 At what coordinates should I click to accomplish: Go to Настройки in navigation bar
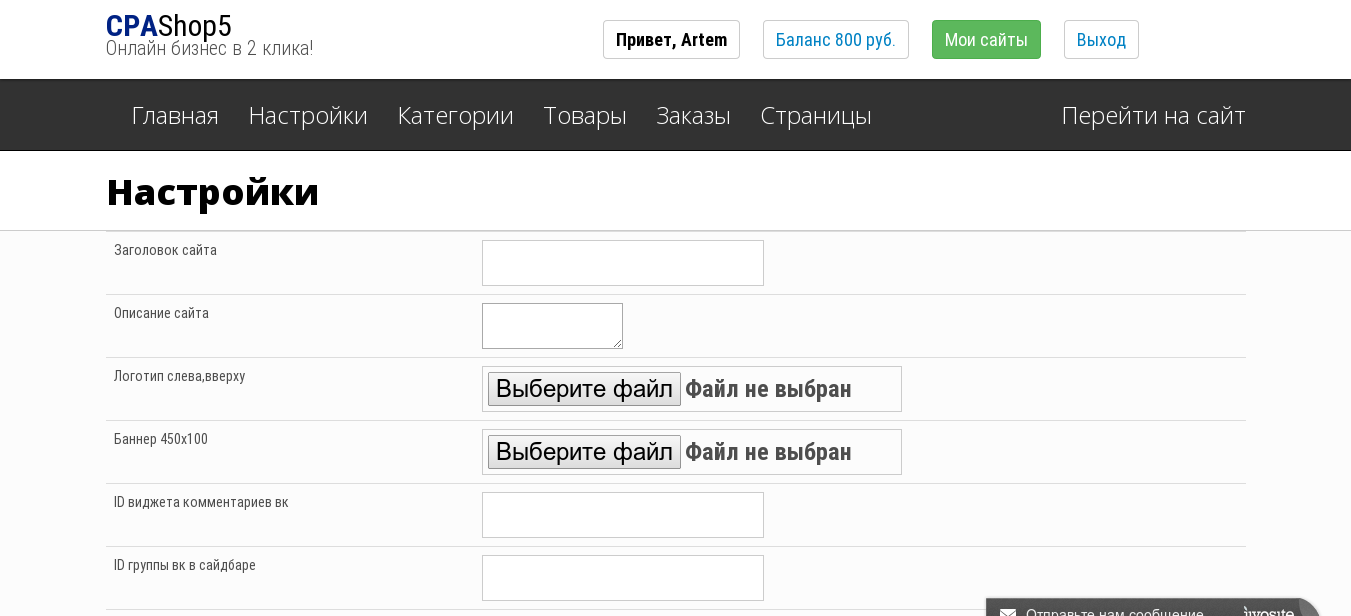click(x=308, y=116)
